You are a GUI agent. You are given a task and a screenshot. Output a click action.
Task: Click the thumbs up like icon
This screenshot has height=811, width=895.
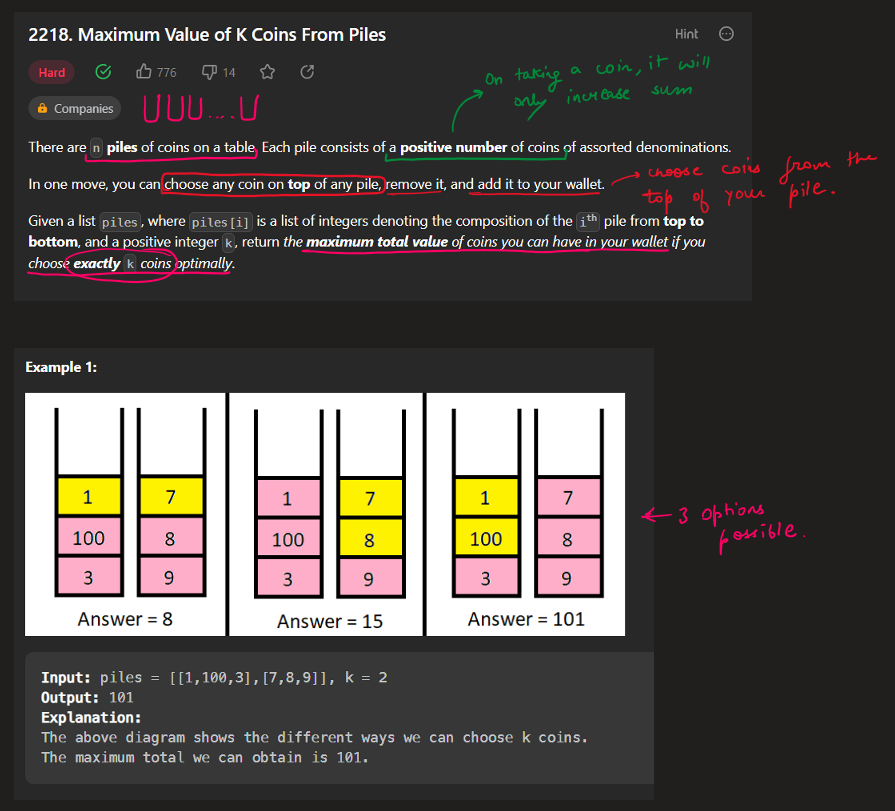point(144,72)
